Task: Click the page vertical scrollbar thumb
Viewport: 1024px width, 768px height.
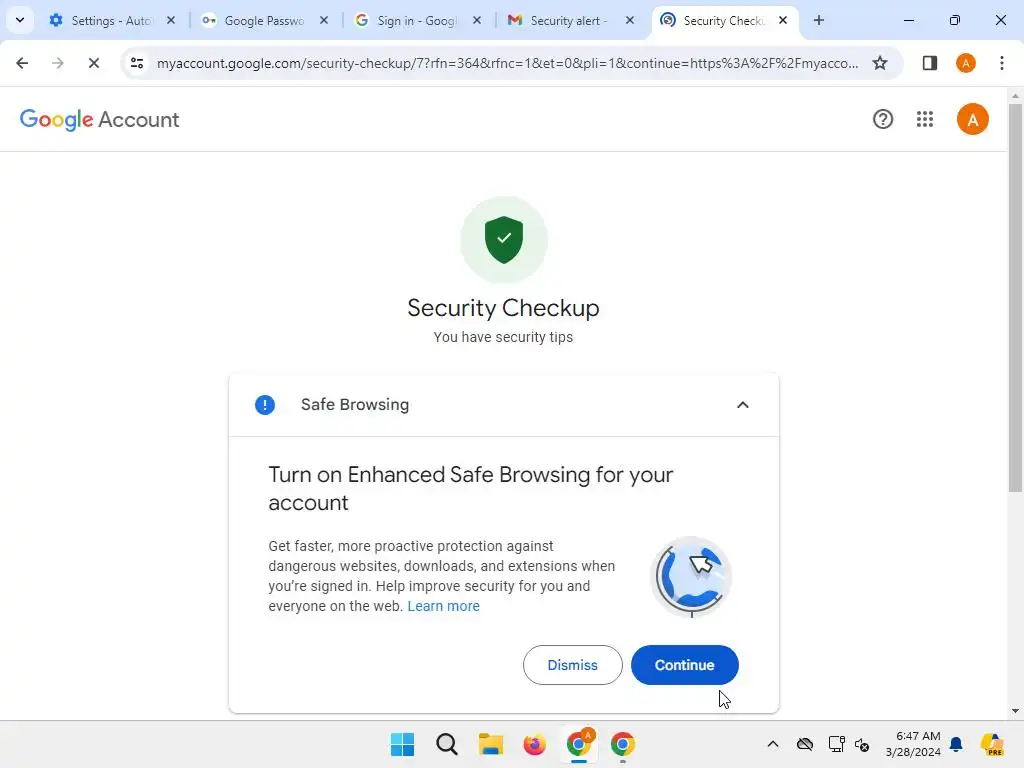Action: pos(1015,297)
